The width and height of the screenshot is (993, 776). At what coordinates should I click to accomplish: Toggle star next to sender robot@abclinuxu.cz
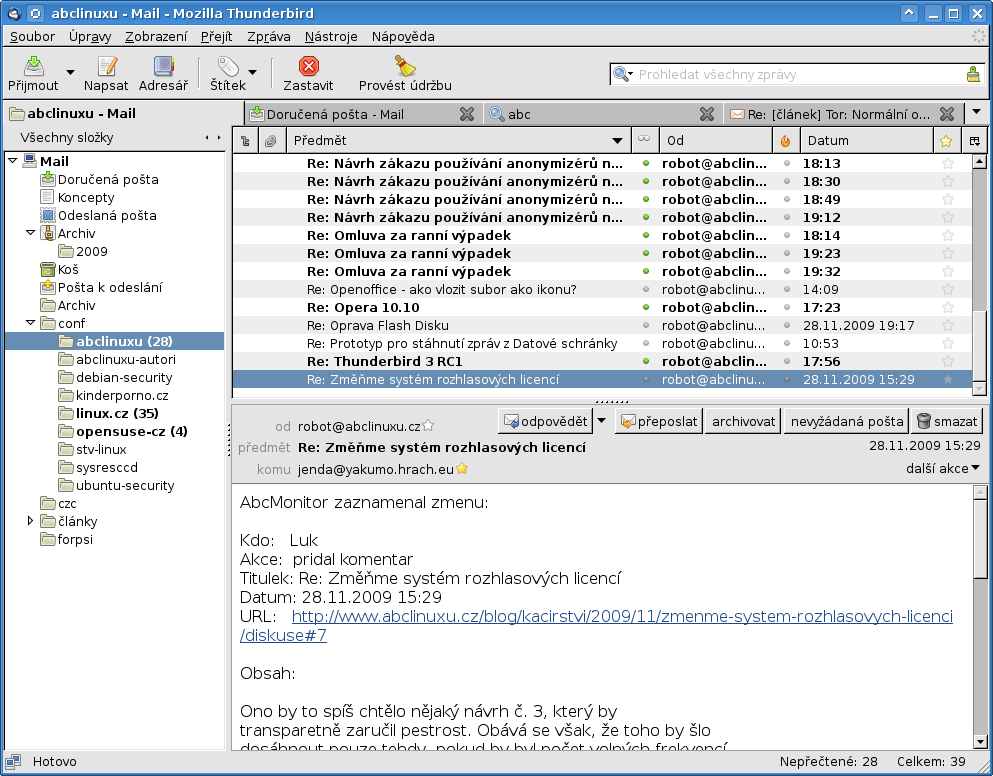click(428, 425)
